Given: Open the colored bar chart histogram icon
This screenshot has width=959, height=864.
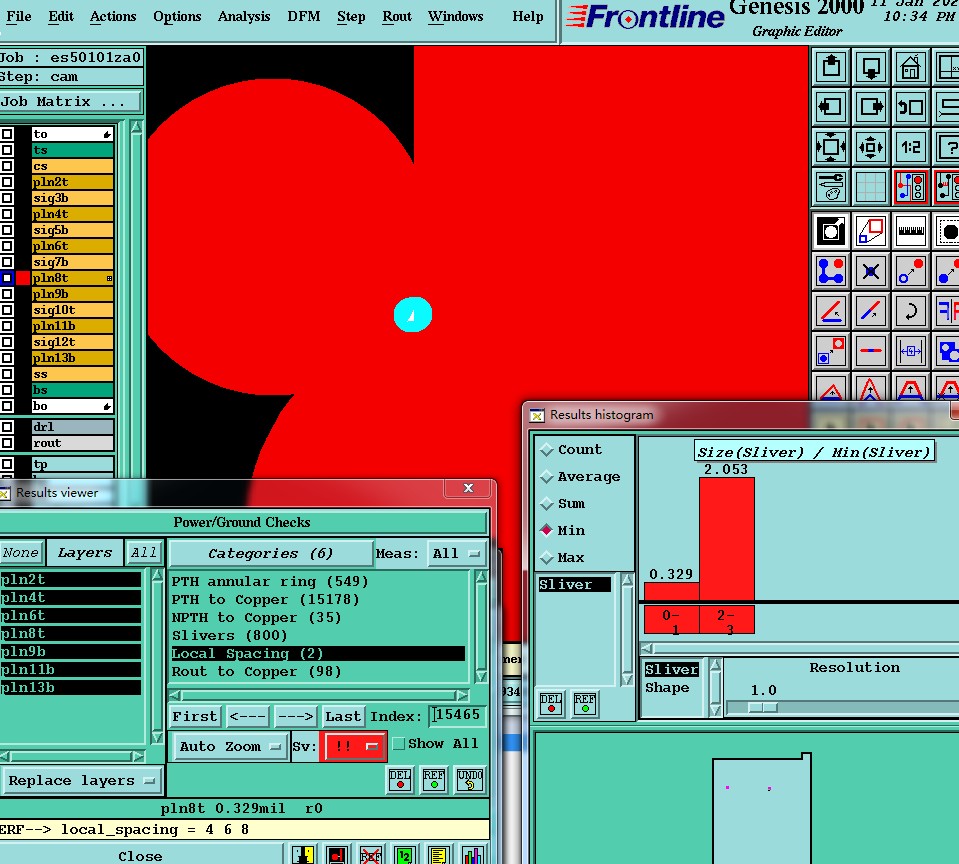Looking at the screenshot, I should click(473, 855).
